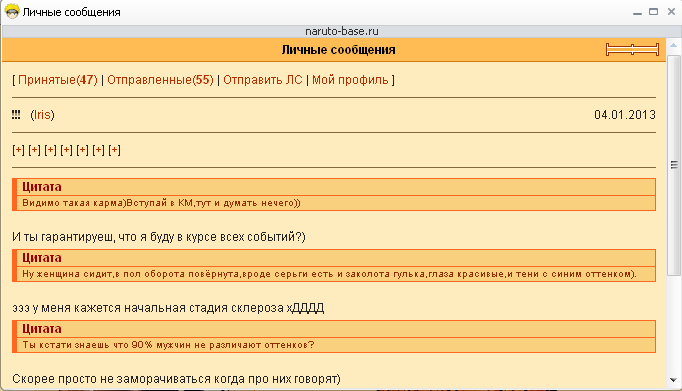Open the Отправленные(55) sent messages link
Viewport: 682px width, 391px height.
[160, 80]
